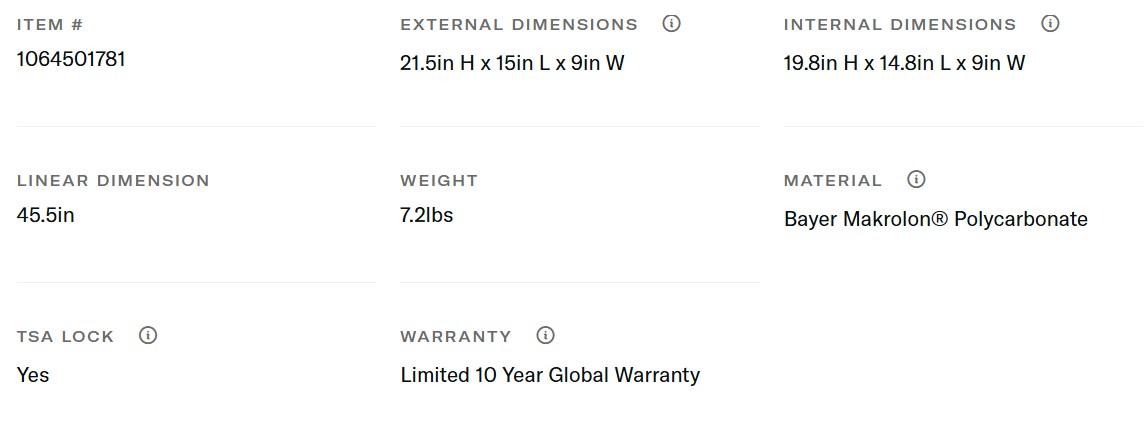The width and height of the screenshot is (1144, 430).
Task: Click the 45.5in linear dimension value
Action: click(46, 215)
